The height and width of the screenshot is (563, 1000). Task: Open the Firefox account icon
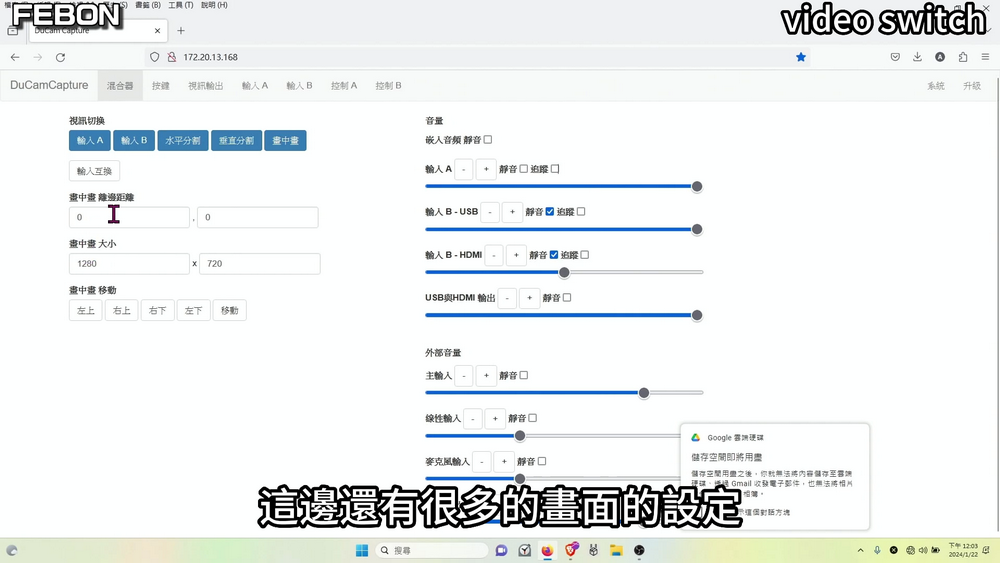pyautogui.click(x=940, y=57)
